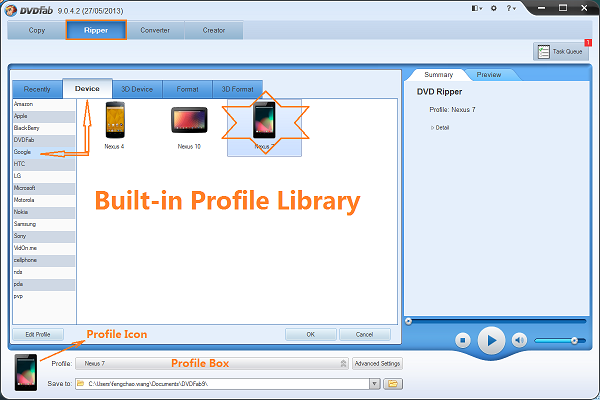Viewport: 600px width, 400px height.
Task: Select the Nexus 4 device profile
Action: click(x=115, y=125)
